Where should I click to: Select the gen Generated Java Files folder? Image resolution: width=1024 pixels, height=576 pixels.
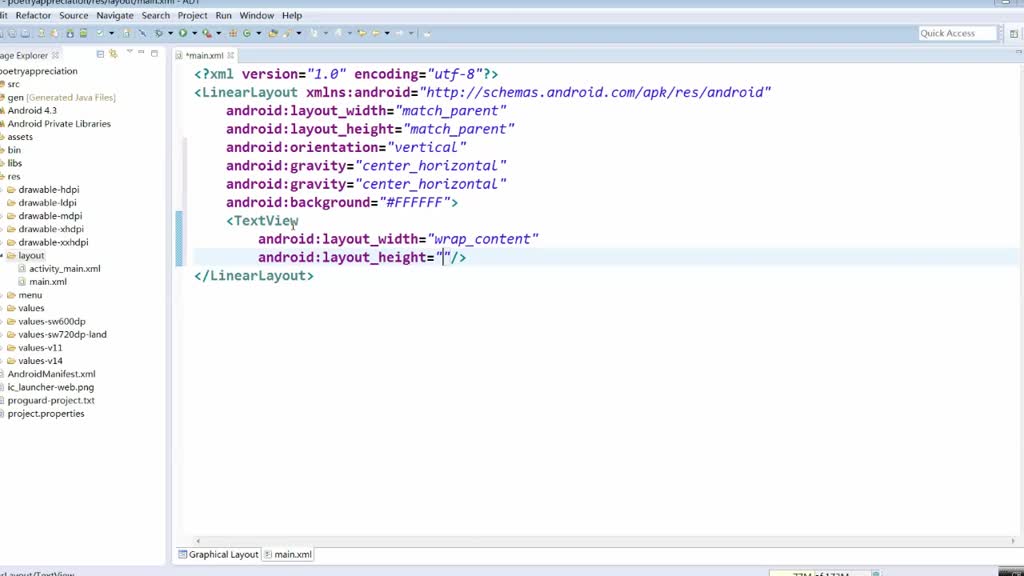click(x=61, y=97)
